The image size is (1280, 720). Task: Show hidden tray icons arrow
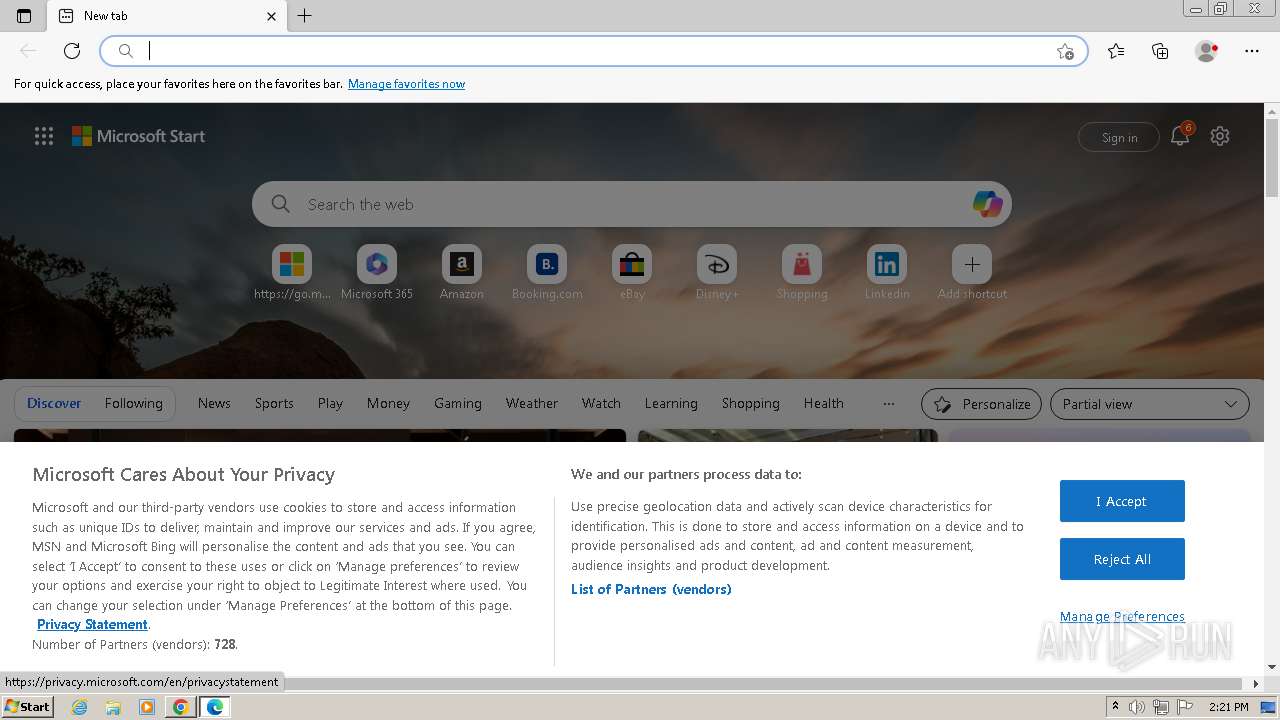click(x=1115, y=707)
